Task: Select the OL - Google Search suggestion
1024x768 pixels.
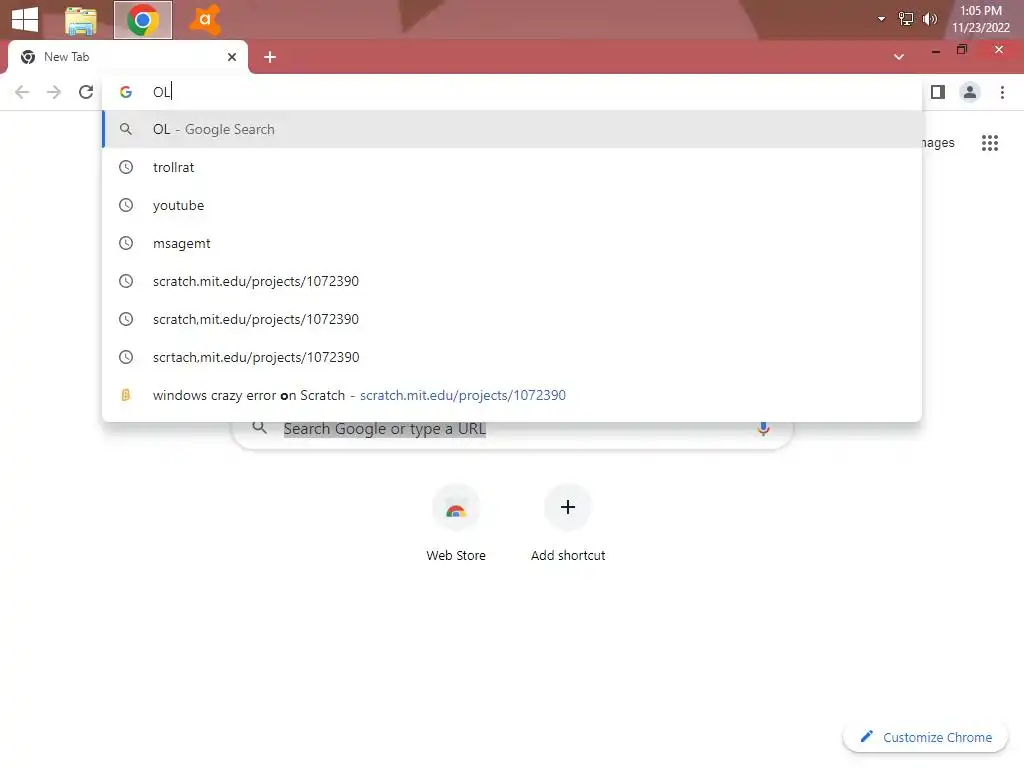Action: [x=512, y=129]
